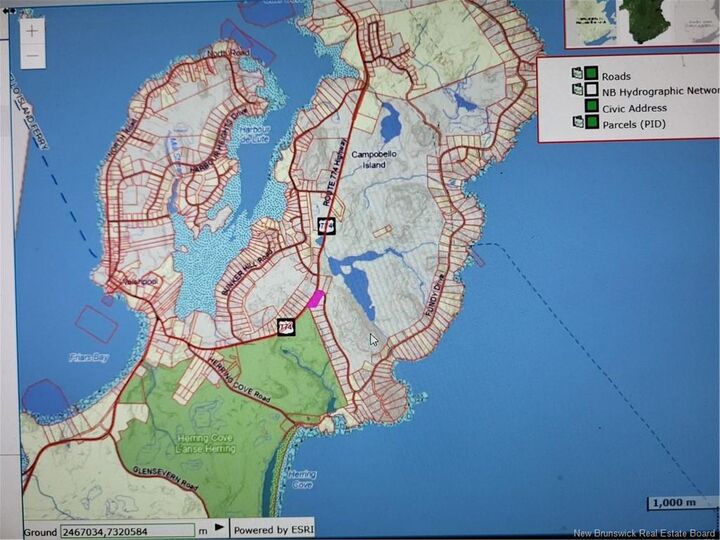720x540 pixels.
Task: Click the 'Ground' label in status bar
Action: [x=40, y=533]
